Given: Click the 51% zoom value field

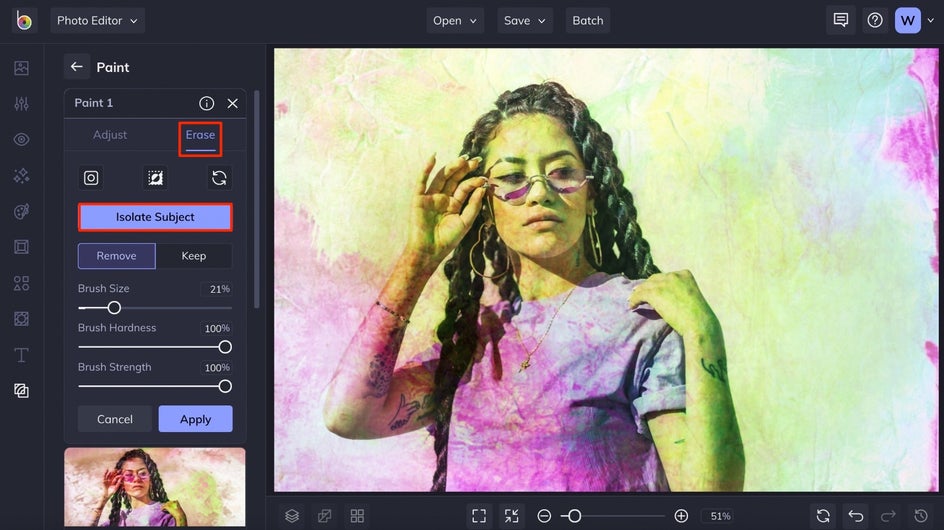Looking at the screenshot, I should tap(720, 516).
